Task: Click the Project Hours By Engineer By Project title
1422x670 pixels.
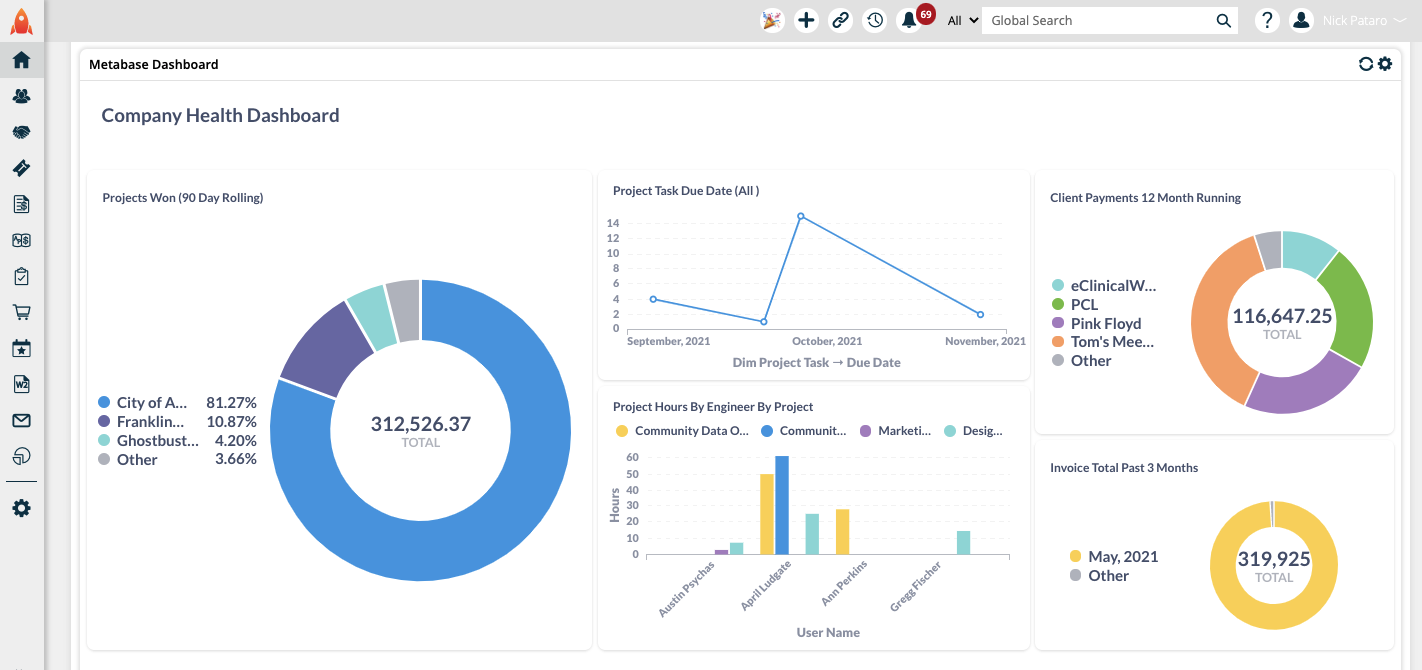Action: 713,407
